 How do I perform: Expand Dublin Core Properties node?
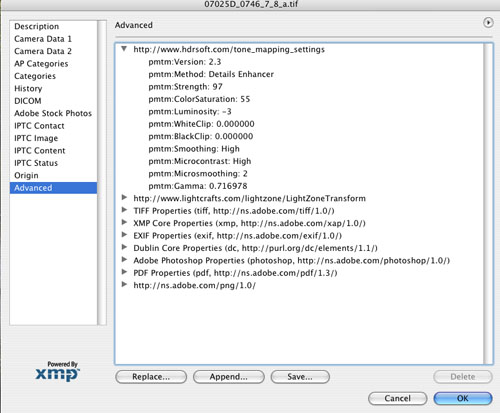coord(124,247)
